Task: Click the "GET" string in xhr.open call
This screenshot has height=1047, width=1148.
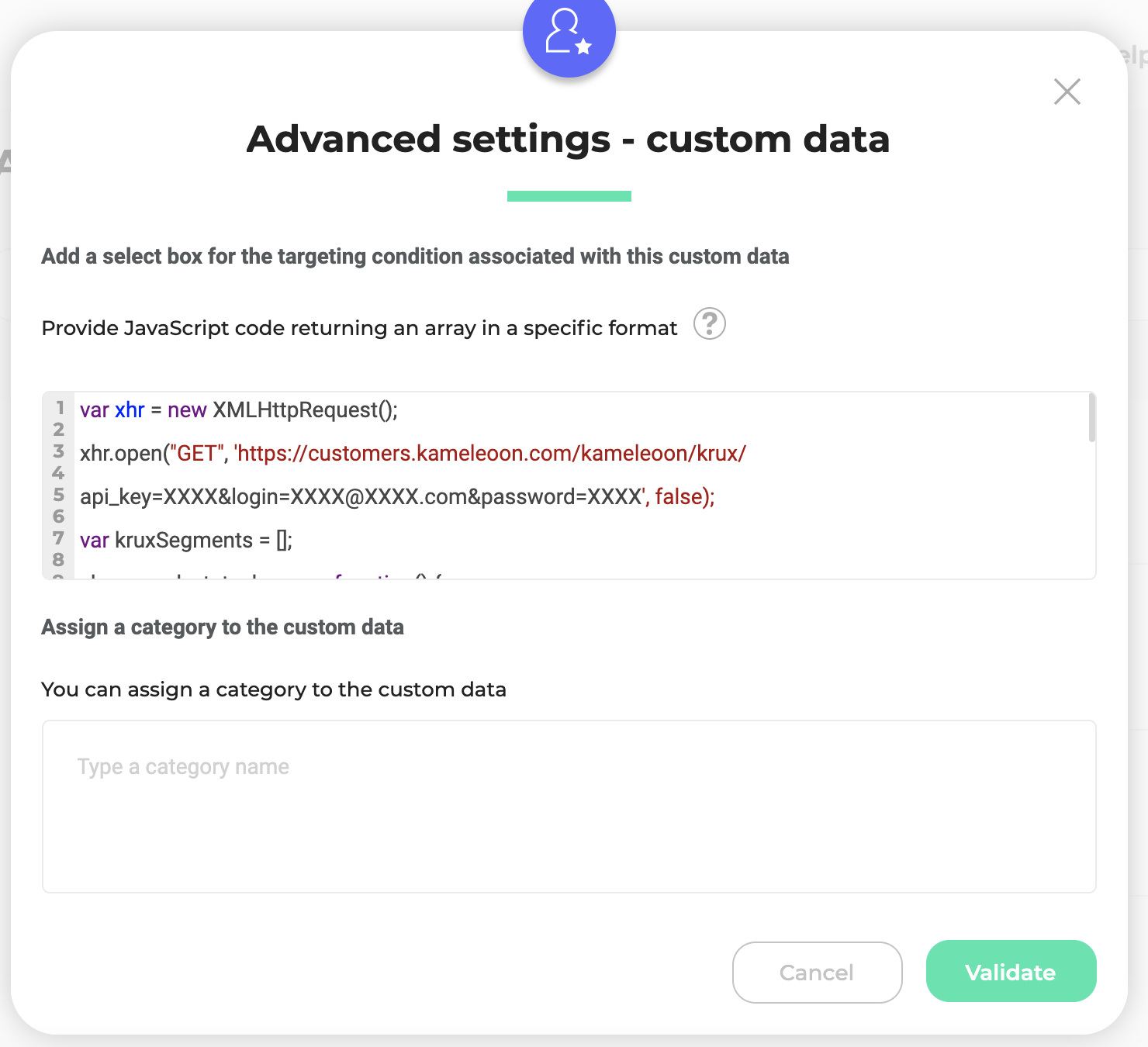Action: 196,454
